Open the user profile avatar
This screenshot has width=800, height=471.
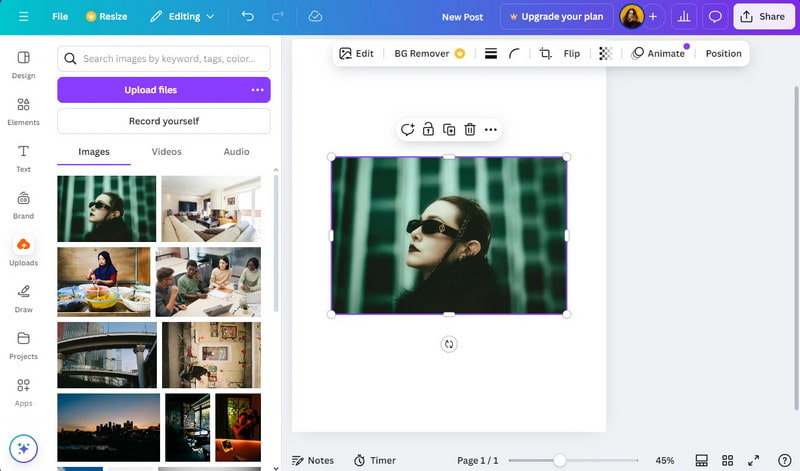632,17
